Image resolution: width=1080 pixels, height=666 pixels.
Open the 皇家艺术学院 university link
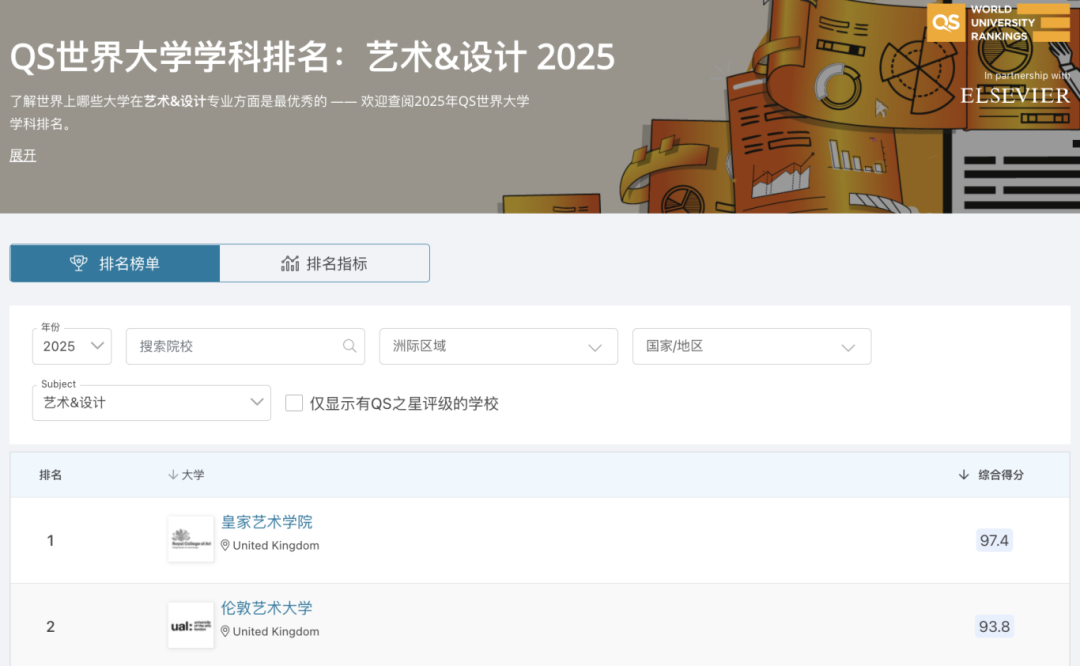(x=267, y=522)
